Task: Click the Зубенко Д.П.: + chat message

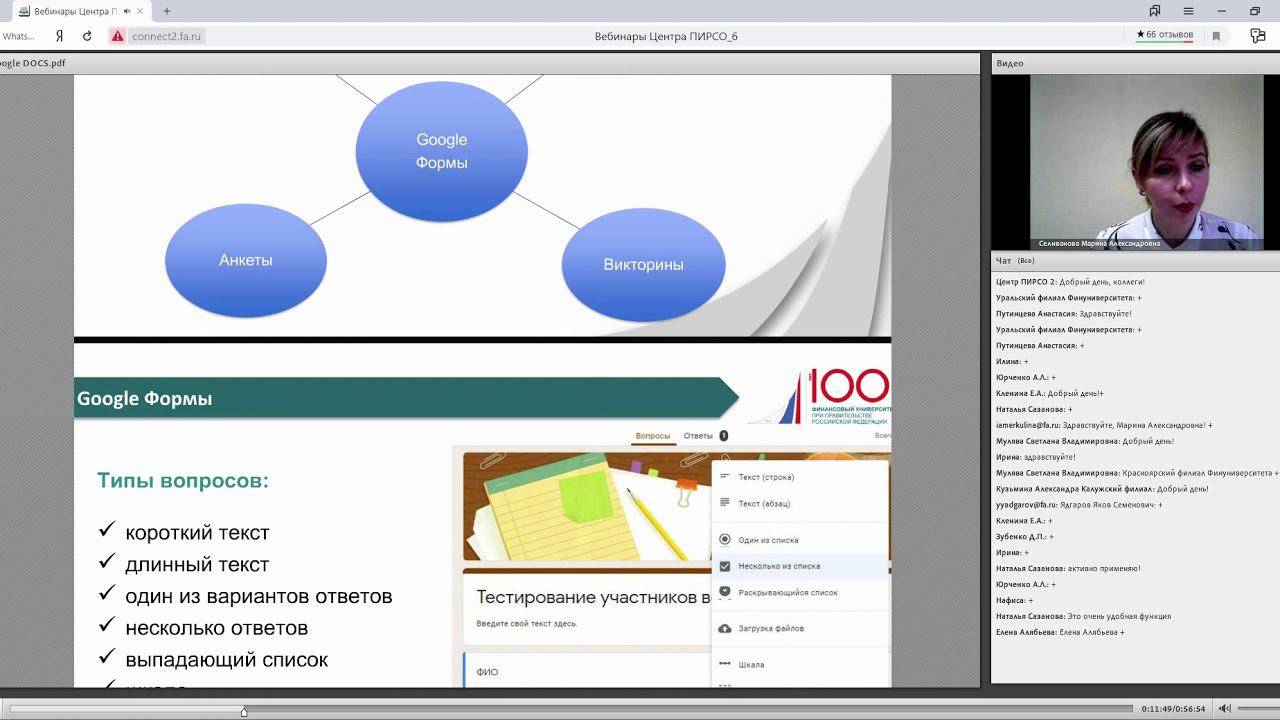Action: [1024, 537]
